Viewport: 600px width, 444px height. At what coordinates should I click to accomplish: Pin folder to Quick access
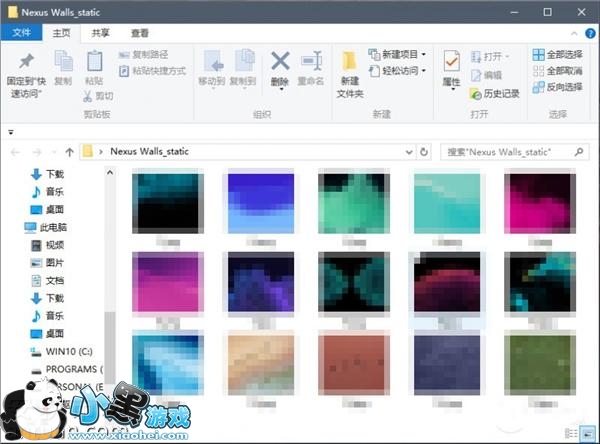[x=26, y=74]
